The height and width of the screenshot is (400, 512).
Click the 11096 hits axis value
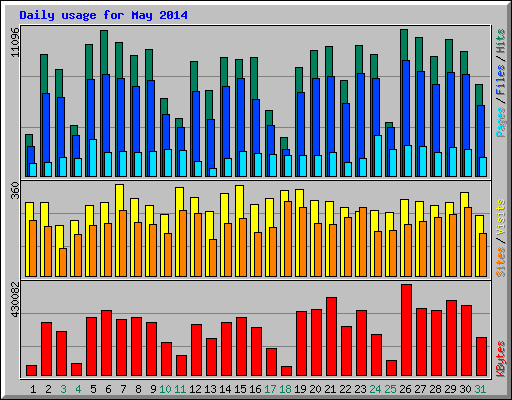click(x=15, y=42)
